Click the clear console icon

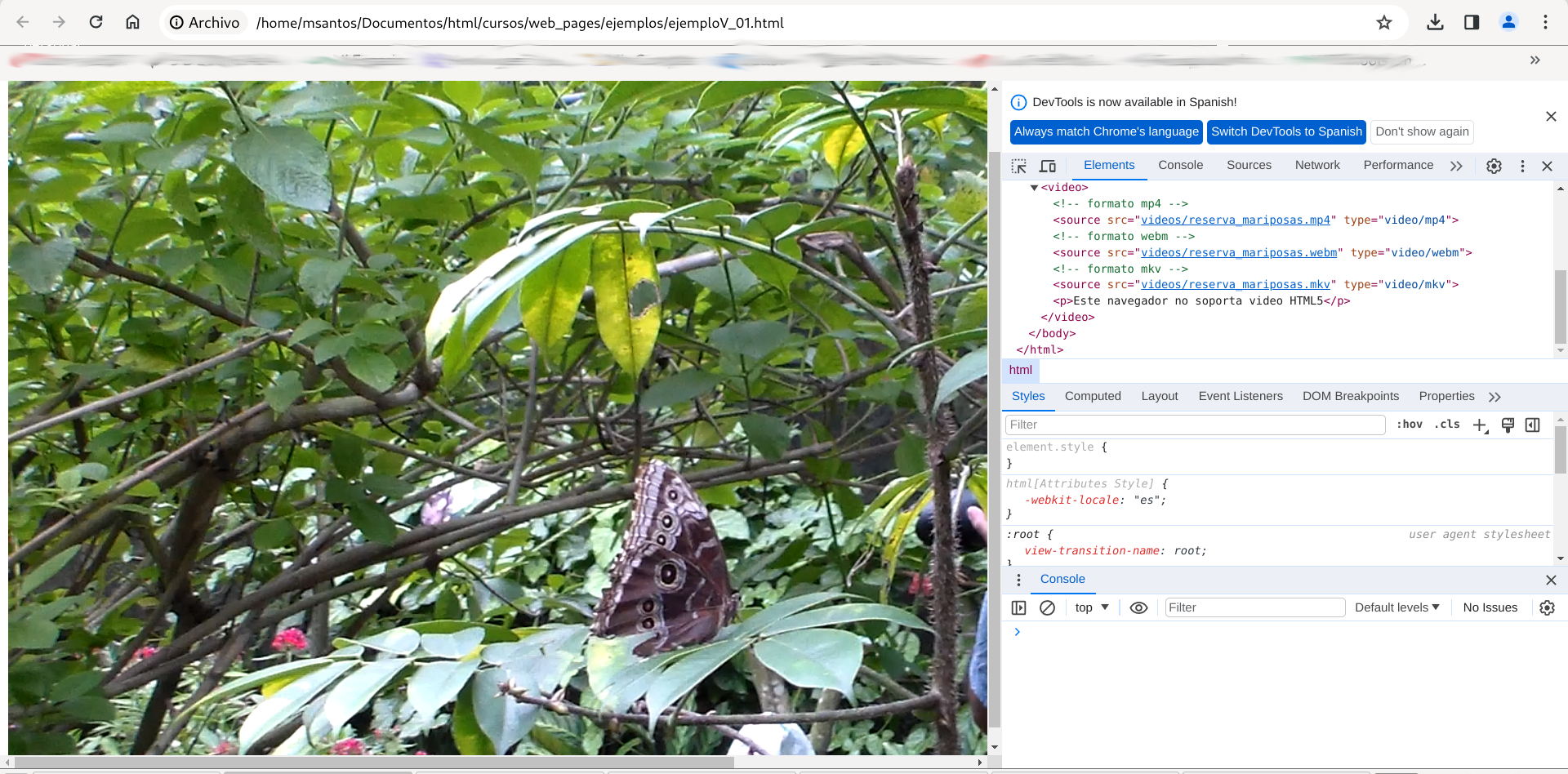(x=1047, y=607)
